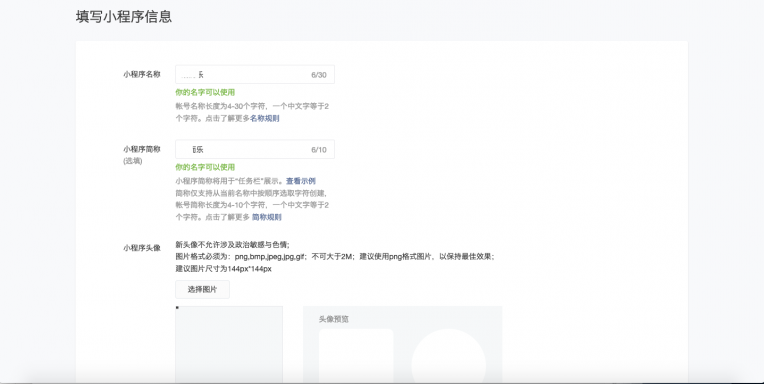Open the 查看示例 link

click(x=301, y=181)
